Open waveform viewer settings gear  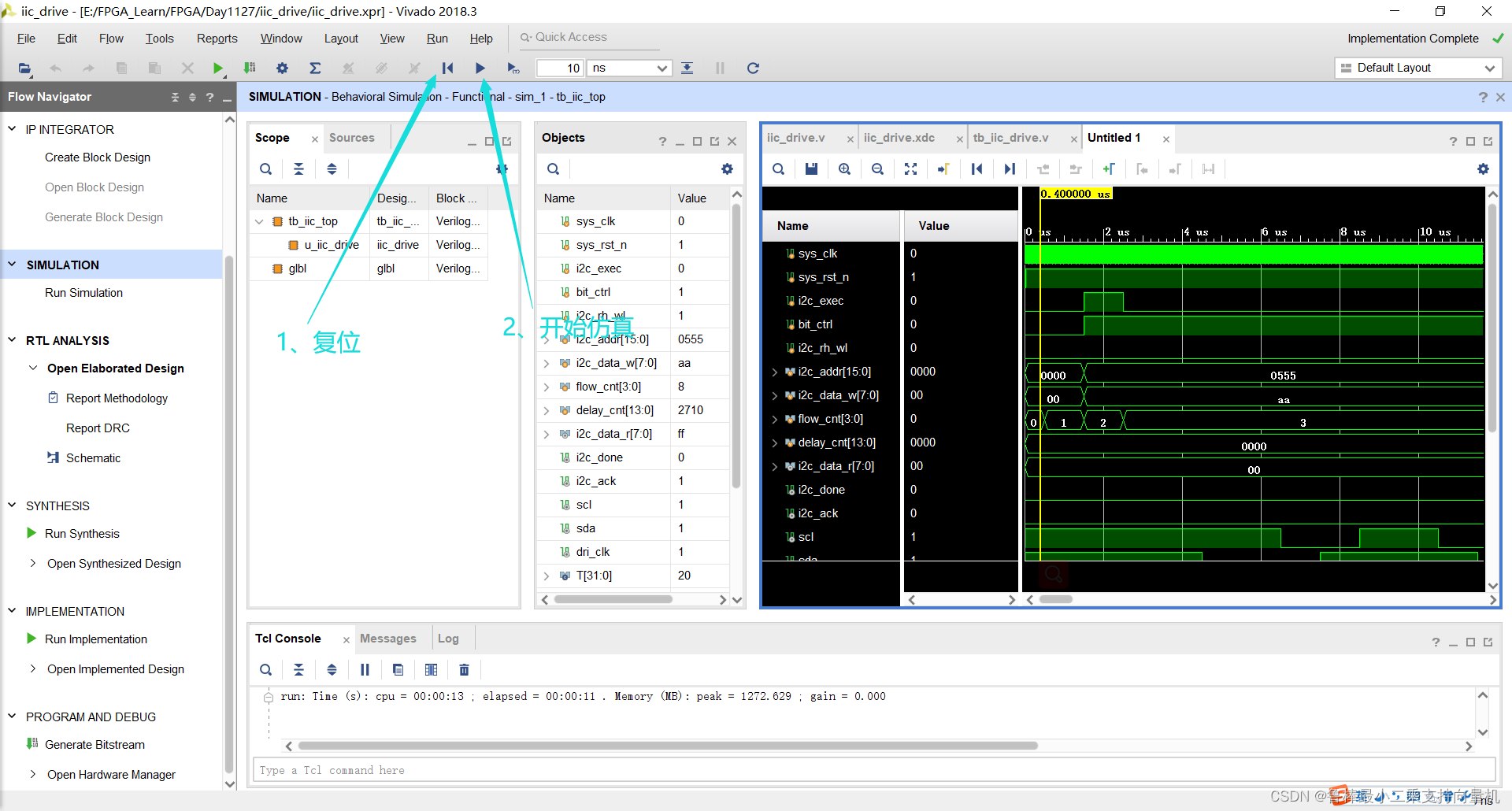click(1483, 169)
